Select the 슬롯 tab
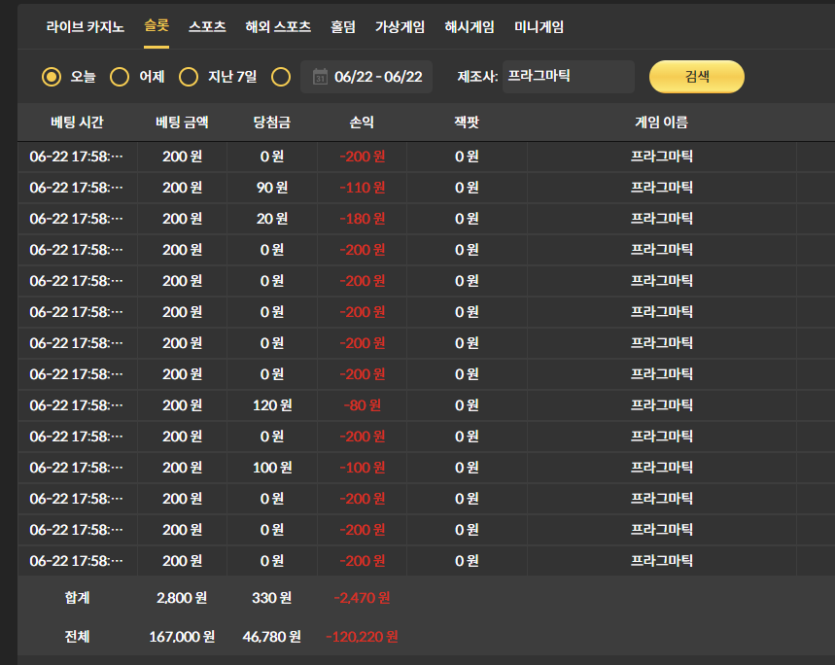Screen dimensions: 835x665 pos(157,26)
